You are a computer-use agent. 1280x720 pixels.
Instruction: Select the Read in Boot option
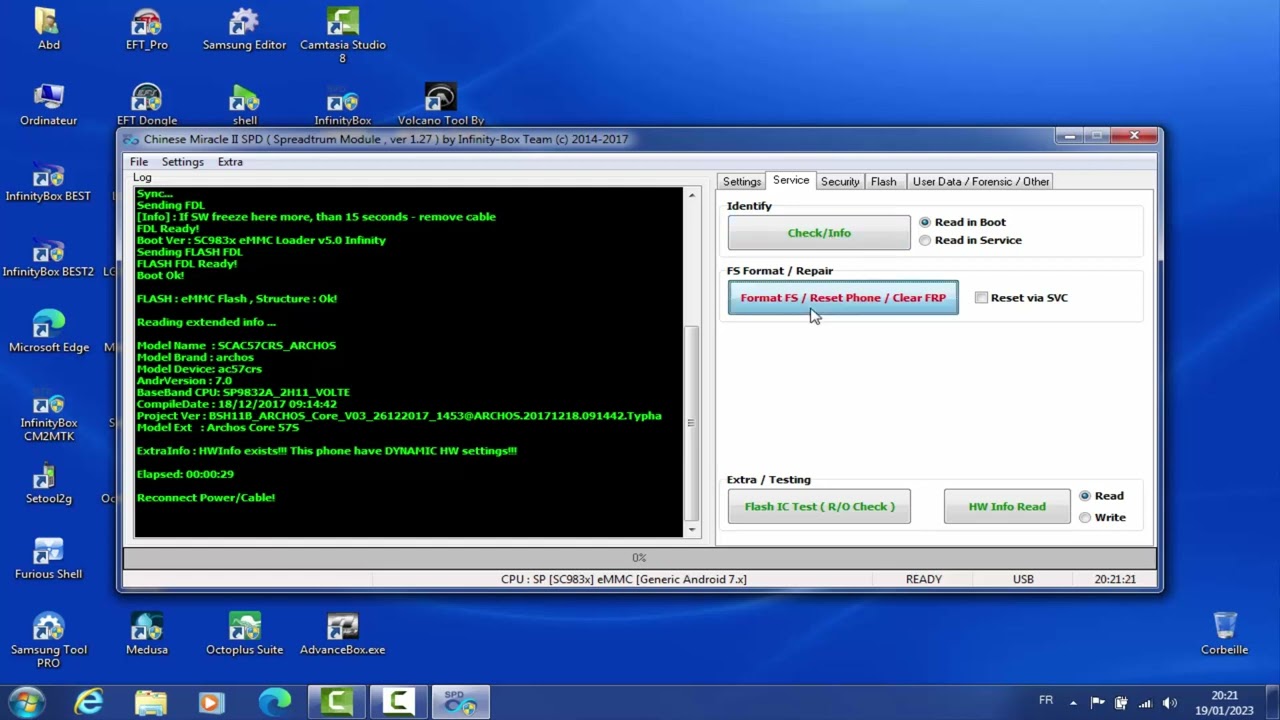[x=962, y=222]
